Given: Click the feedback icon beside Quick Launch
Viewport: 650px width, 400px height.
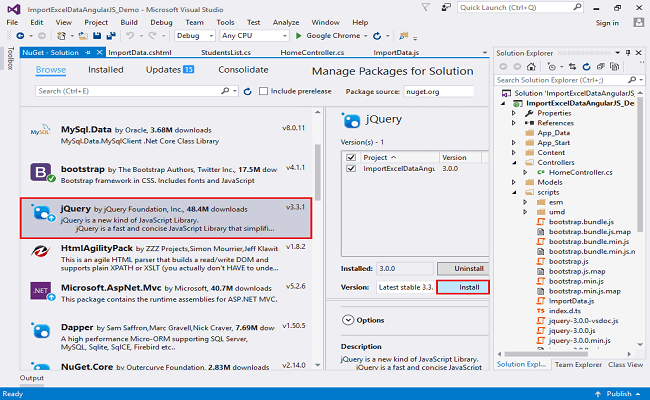Looking at the screenshot, I should (x=446, y=7).
